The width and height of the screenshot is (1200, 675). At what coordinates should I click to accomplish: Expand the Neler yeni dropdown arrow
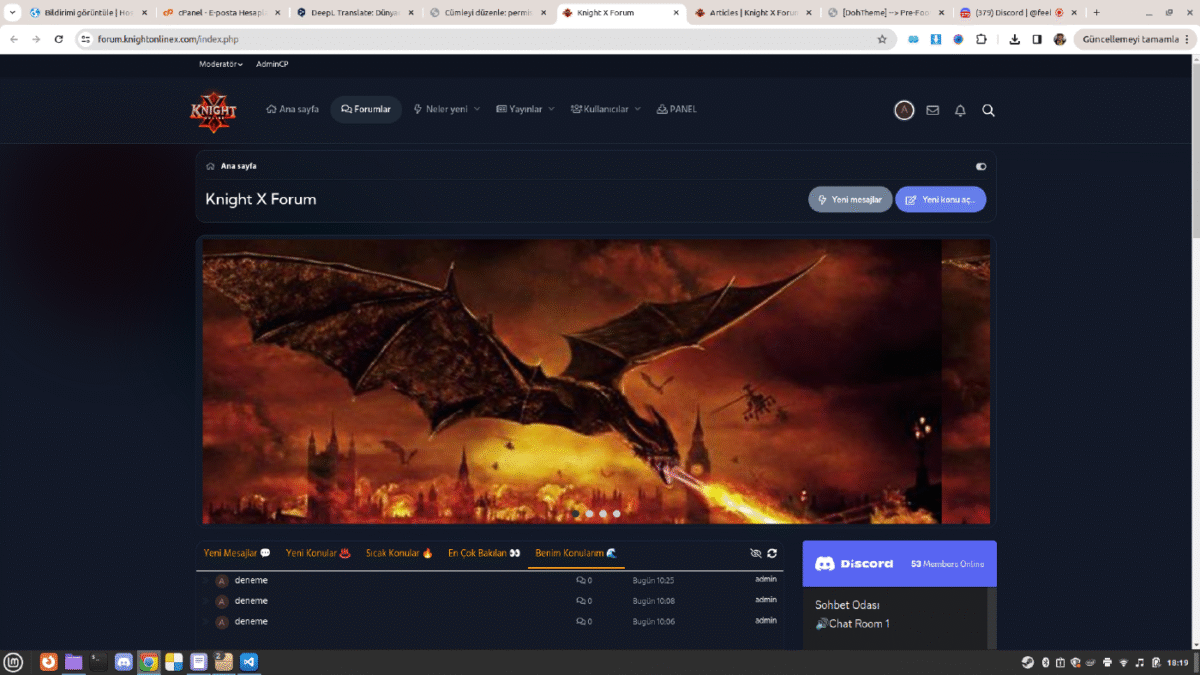(477, 109)
